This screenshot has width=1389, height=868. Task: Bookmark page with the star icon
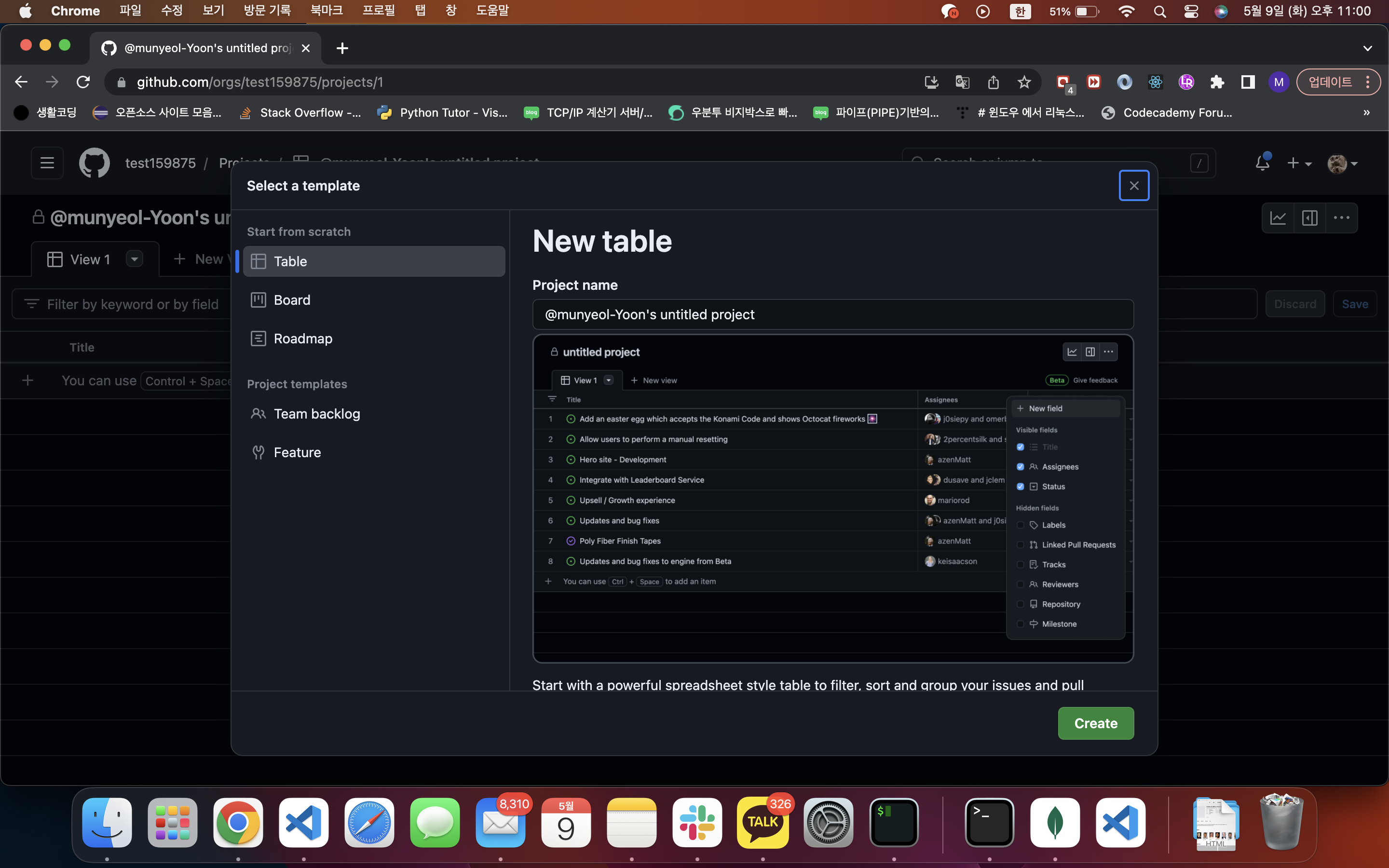(x=1024, y=82)
